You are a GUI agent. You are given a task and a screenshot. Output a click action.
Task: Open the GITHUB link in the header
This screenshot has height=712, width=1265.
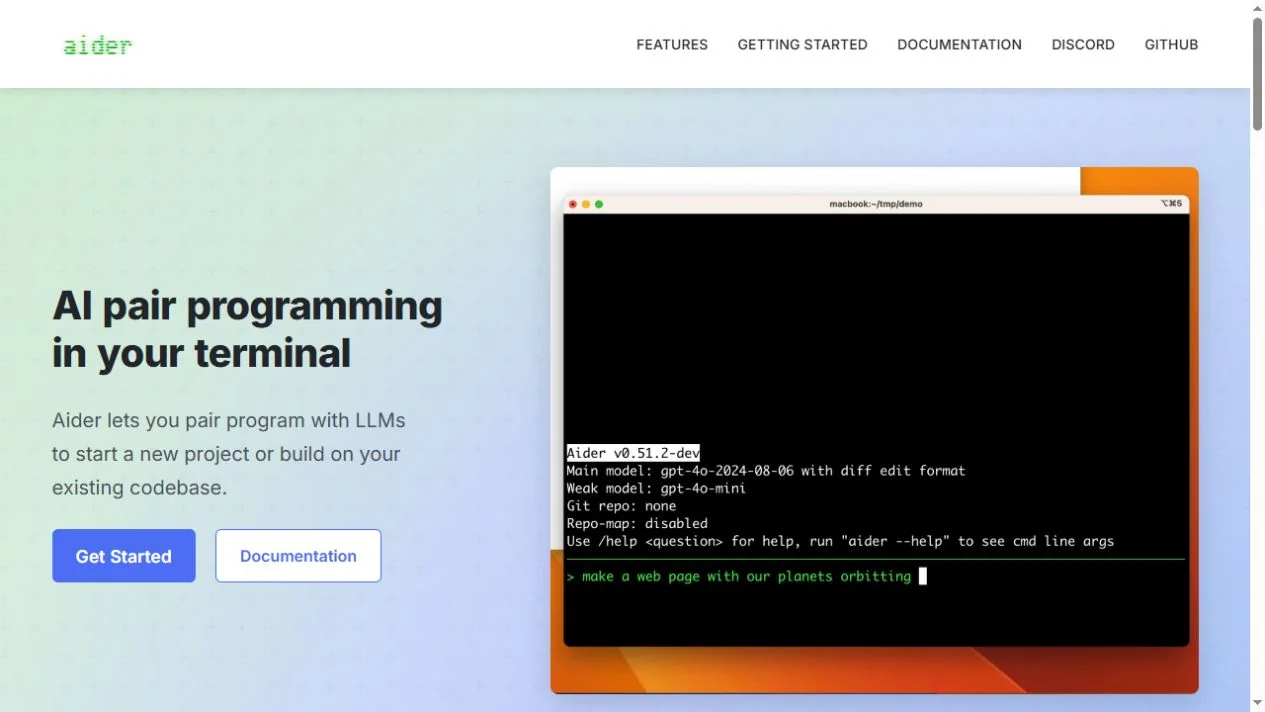tap(1171, 45)
